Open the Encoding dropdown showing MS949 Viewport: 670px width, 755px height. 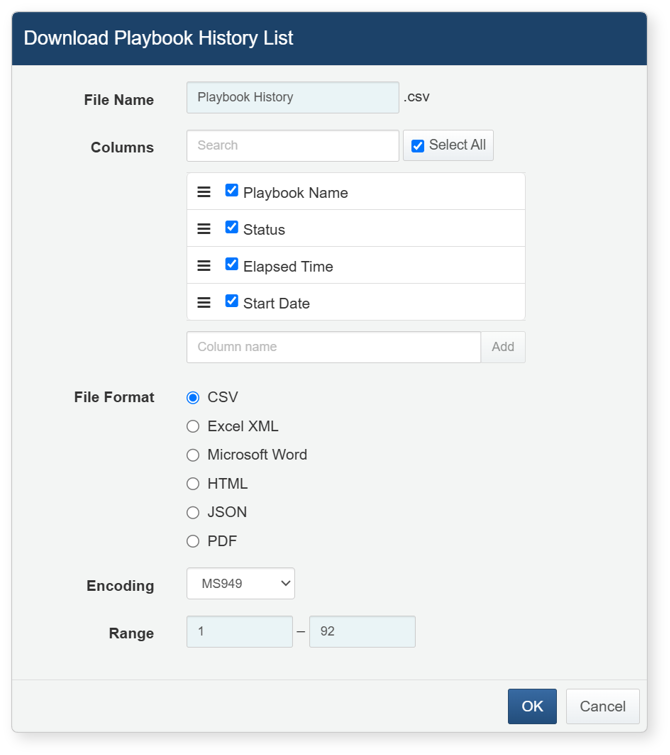(x=240, y=584)
